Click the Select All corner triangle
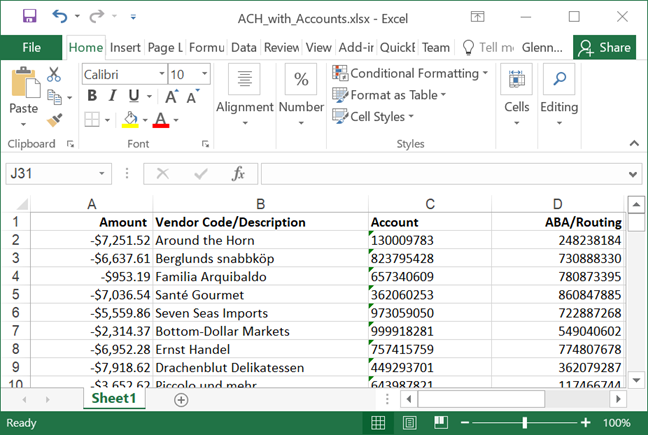The height and width of the screenshot is (435, 648). click(x=22, y=204)
